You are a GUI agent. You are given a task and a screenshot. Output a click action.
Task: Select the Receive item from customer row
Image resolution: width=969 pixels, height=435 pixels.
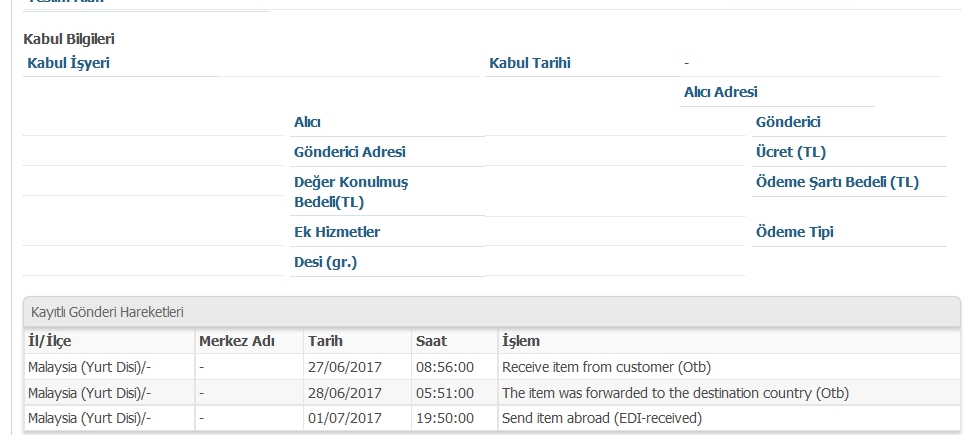492,367
